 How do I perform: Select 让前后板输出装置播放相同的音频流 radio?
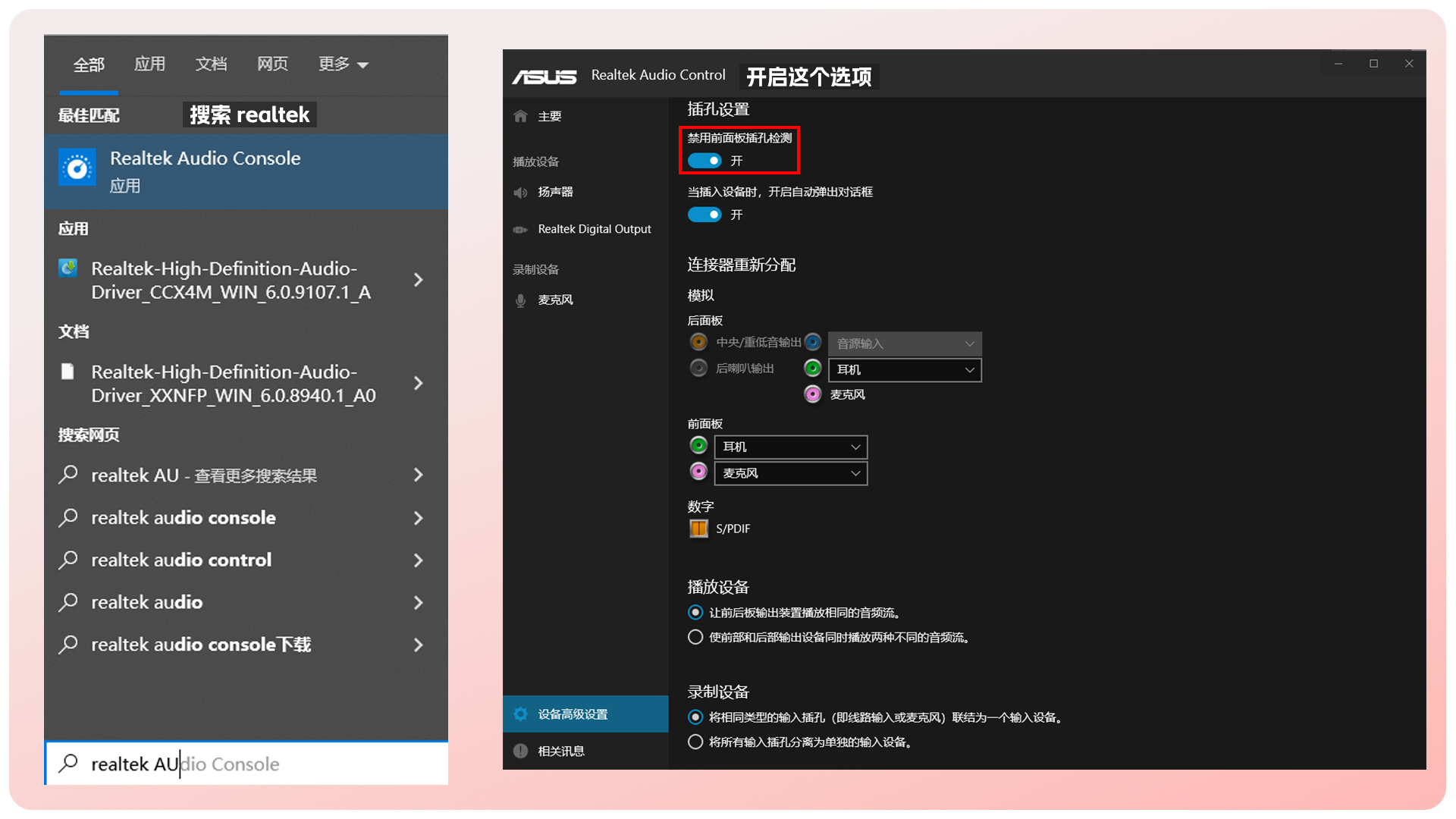click(x=695, y=612)
